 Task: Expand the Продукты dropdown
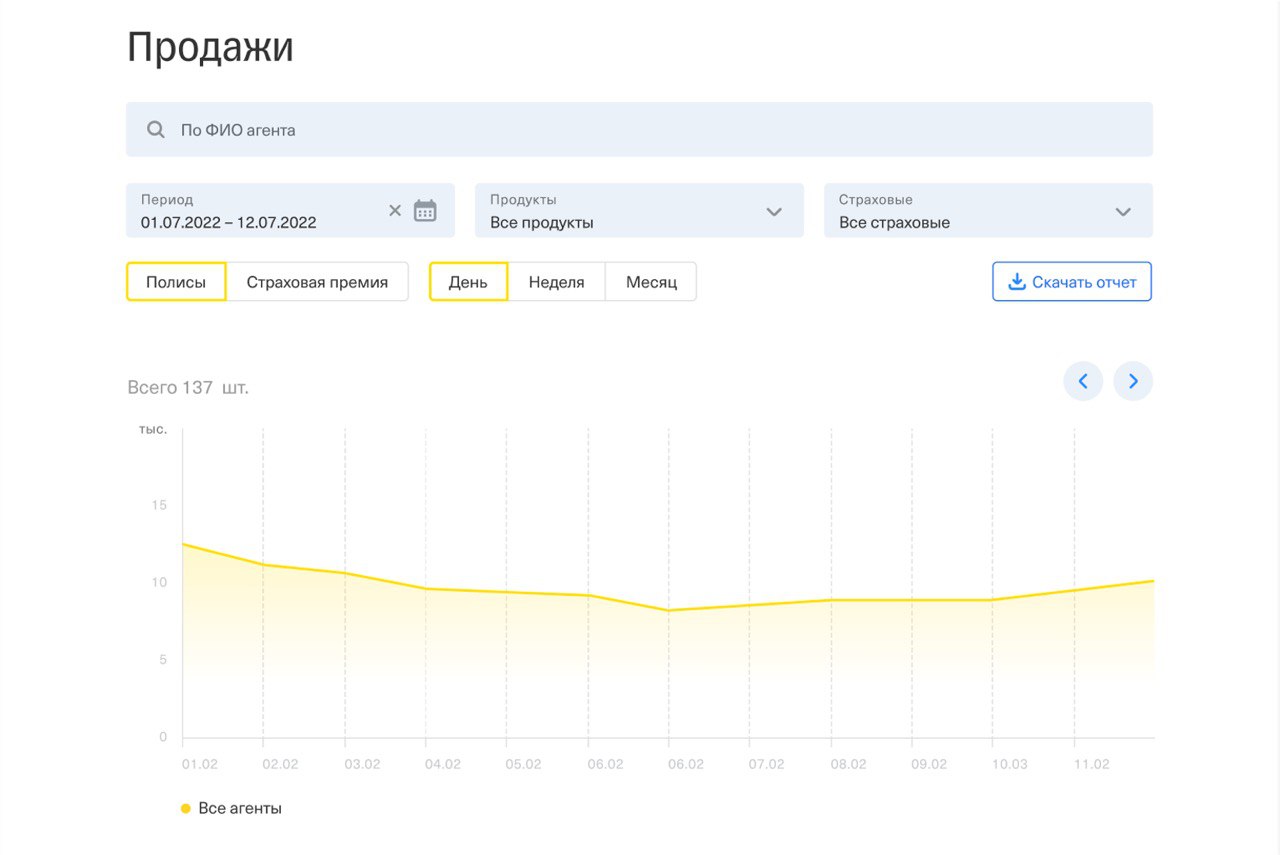773,211
